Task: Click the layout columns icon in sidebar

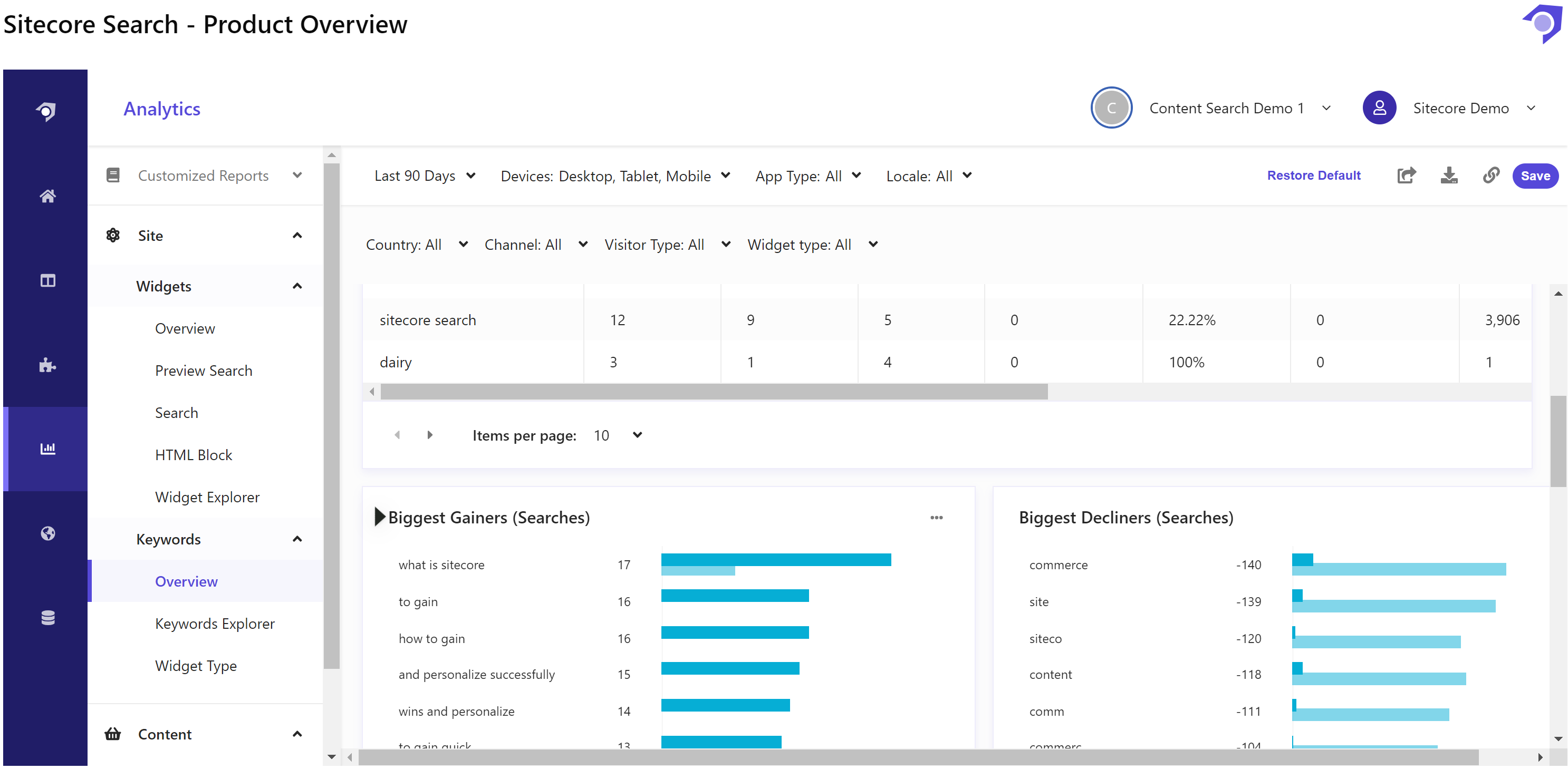Action: click(x=47, y=280)
